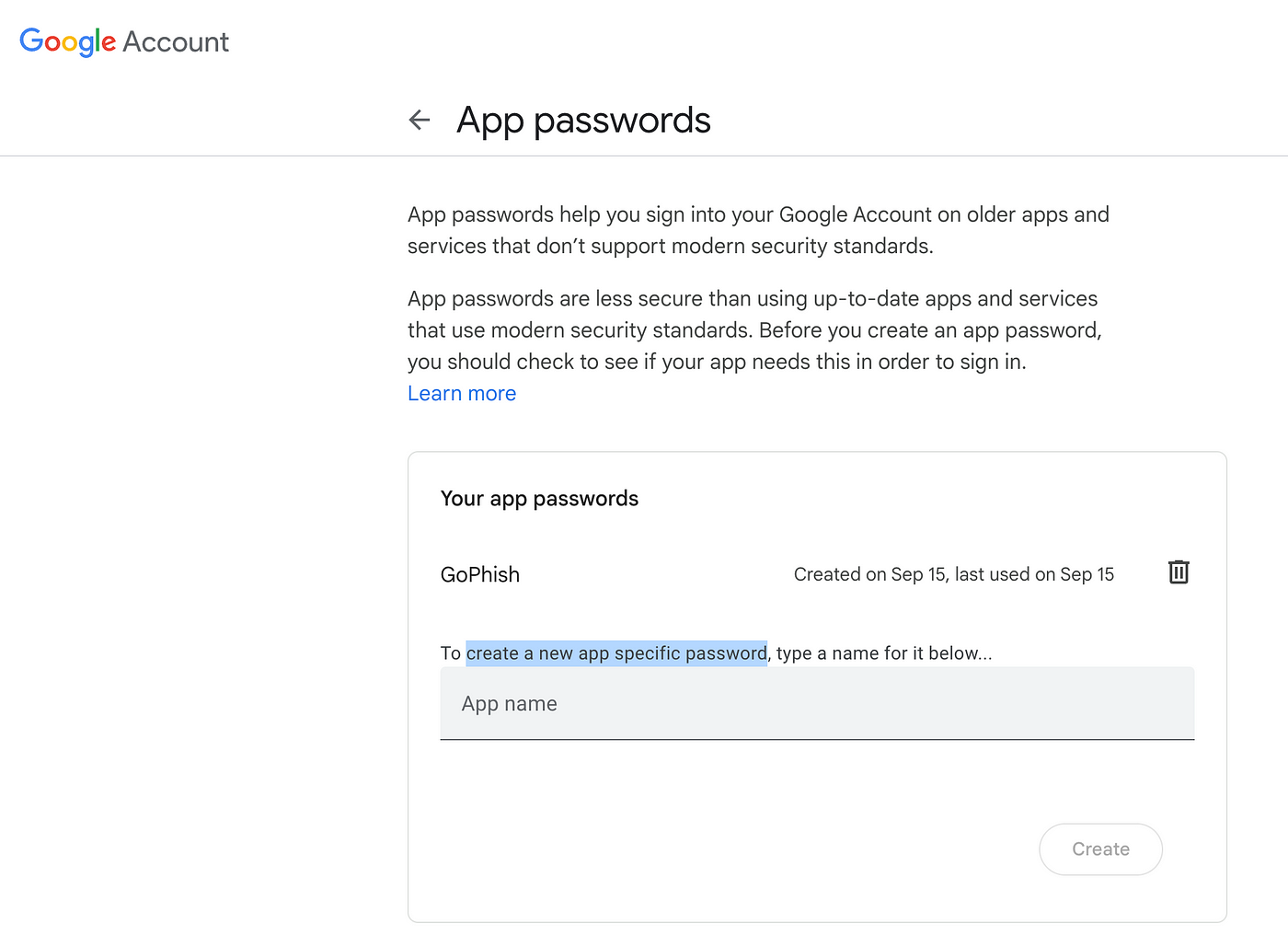Click the highlighted 'create a new app specific password' text
Image resolution: width=1288 pixels, height=935 pixels.
pos(616,653)
